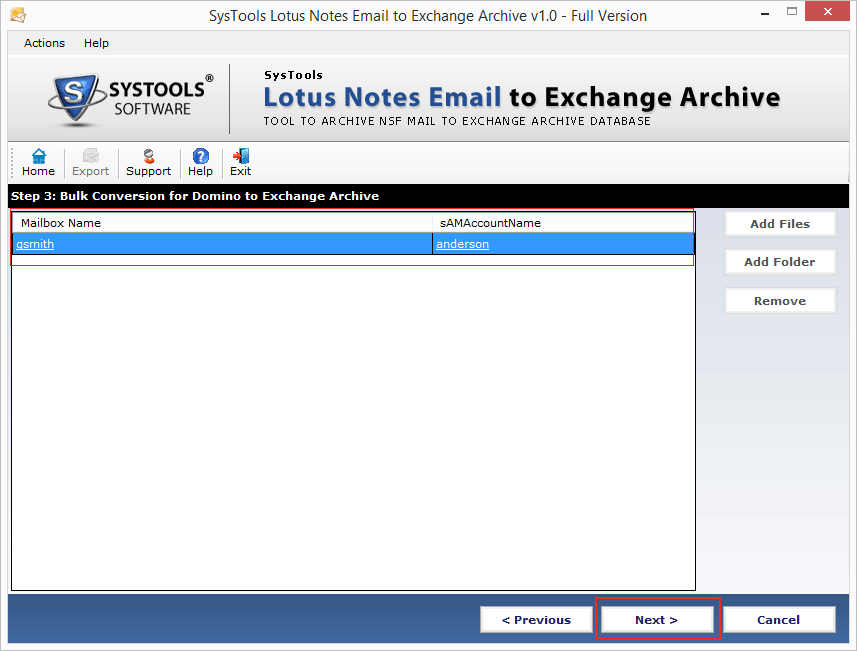Go back with the Previous button
Image resolution: width=857 pixels, height=651 pixels.
click(x=536, y=620)
